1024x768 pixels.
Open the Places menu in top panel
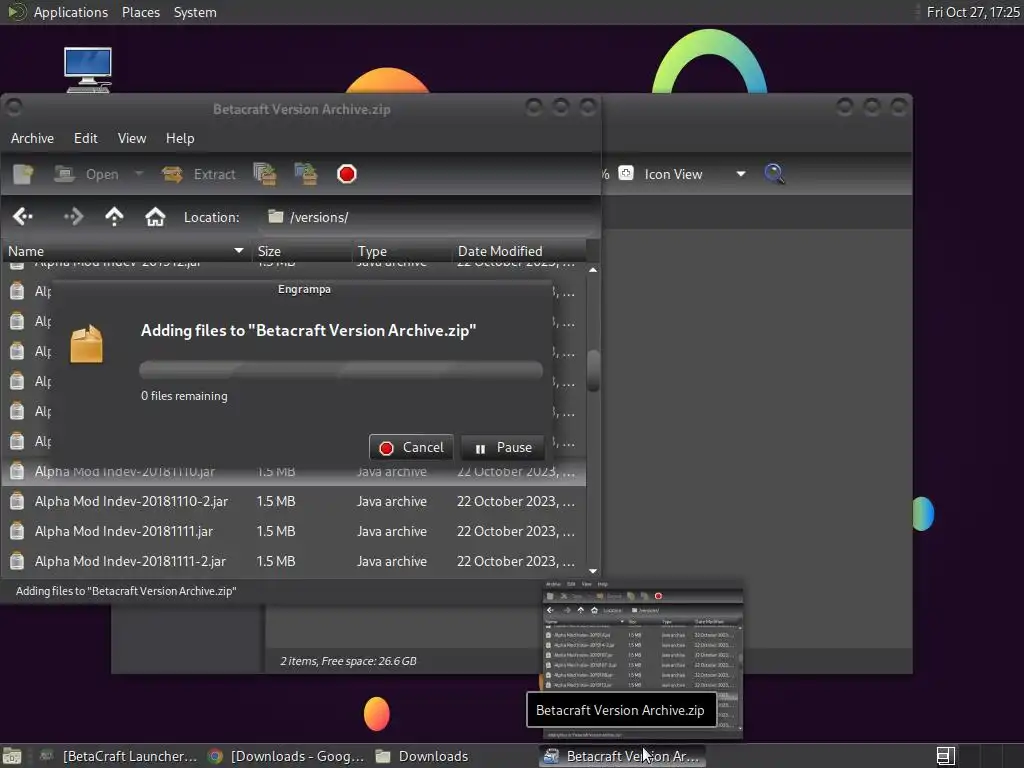[141, 12]
